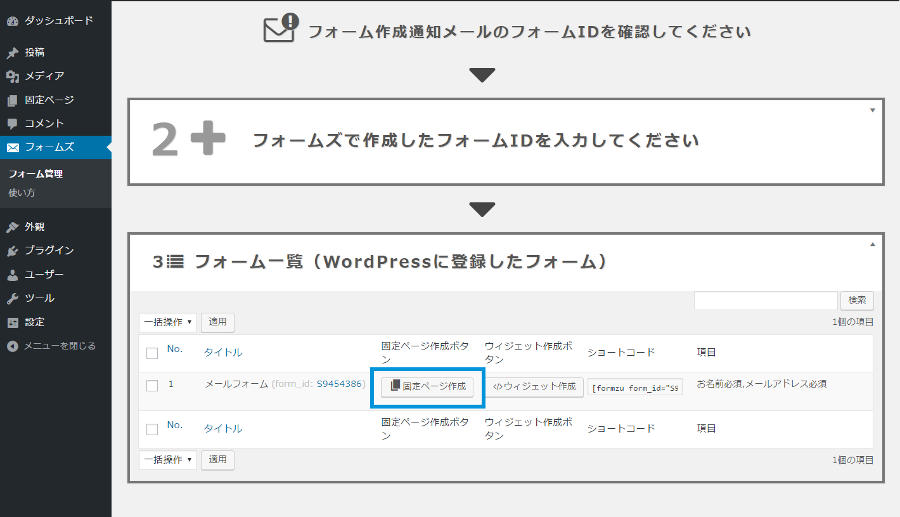This screenshot has height=517, width=900.
Task: Click the pages icon beside 固定ページ
Action: [x=13, y=100]
